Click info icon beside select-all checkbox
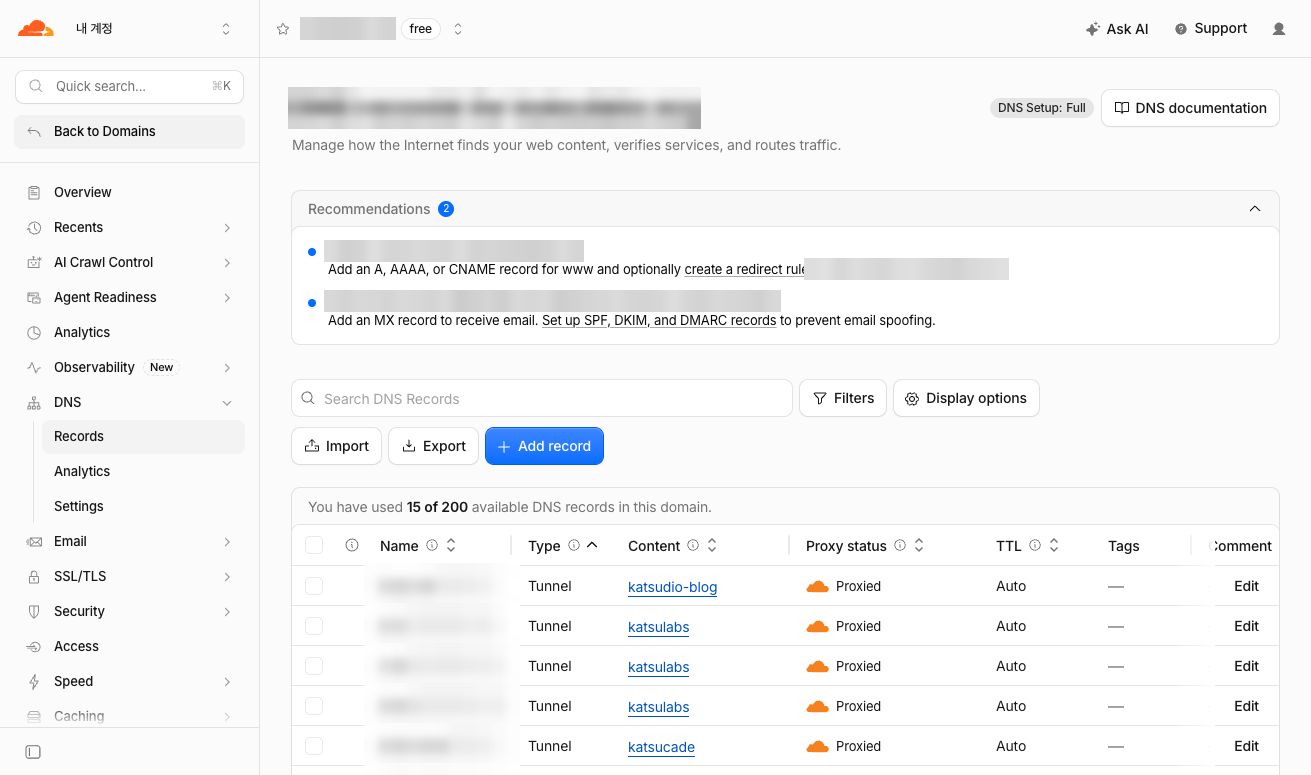The width and height of the screenshot is (1311, 775). click(352, 546)
